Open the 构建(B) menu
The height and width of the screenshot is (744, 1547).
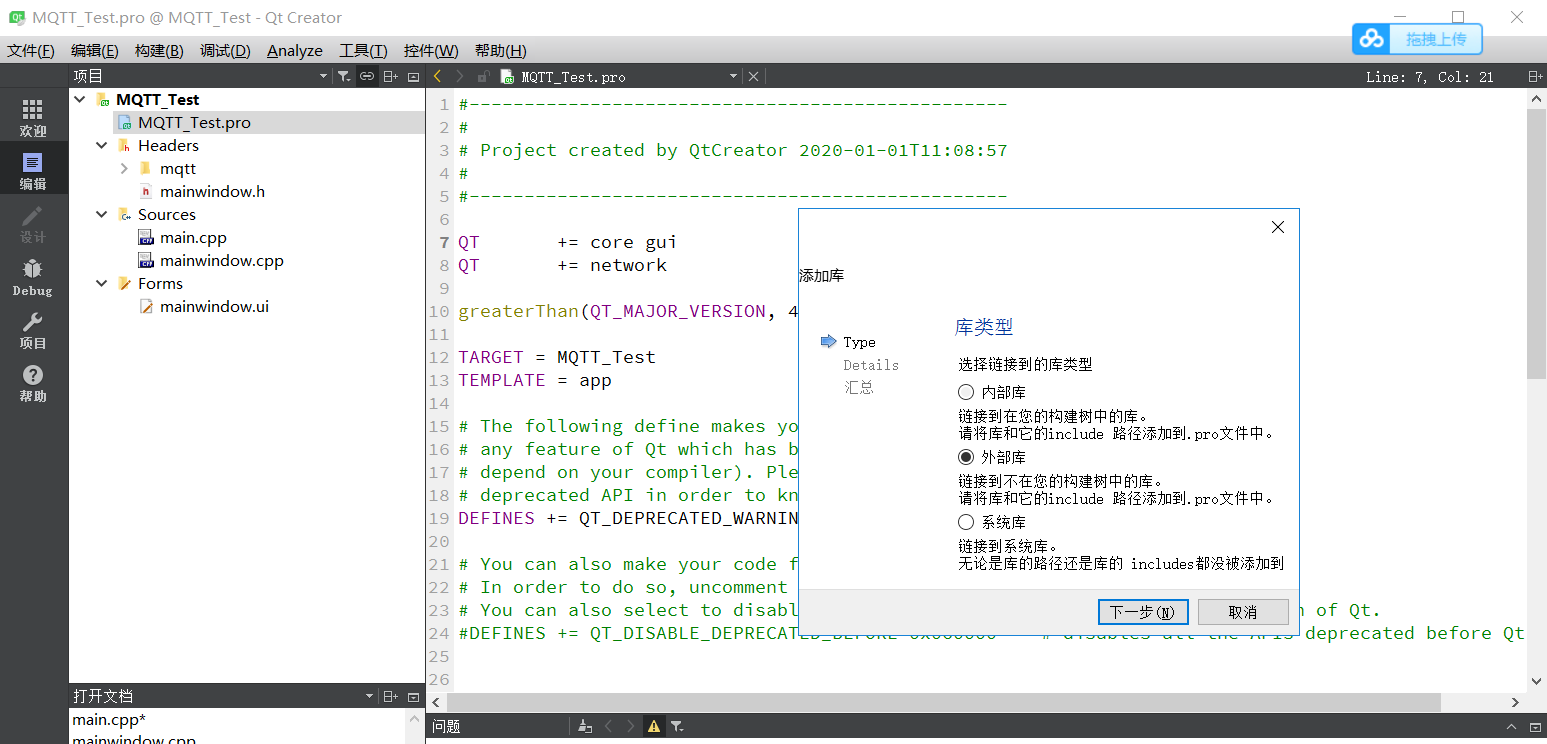158,50
